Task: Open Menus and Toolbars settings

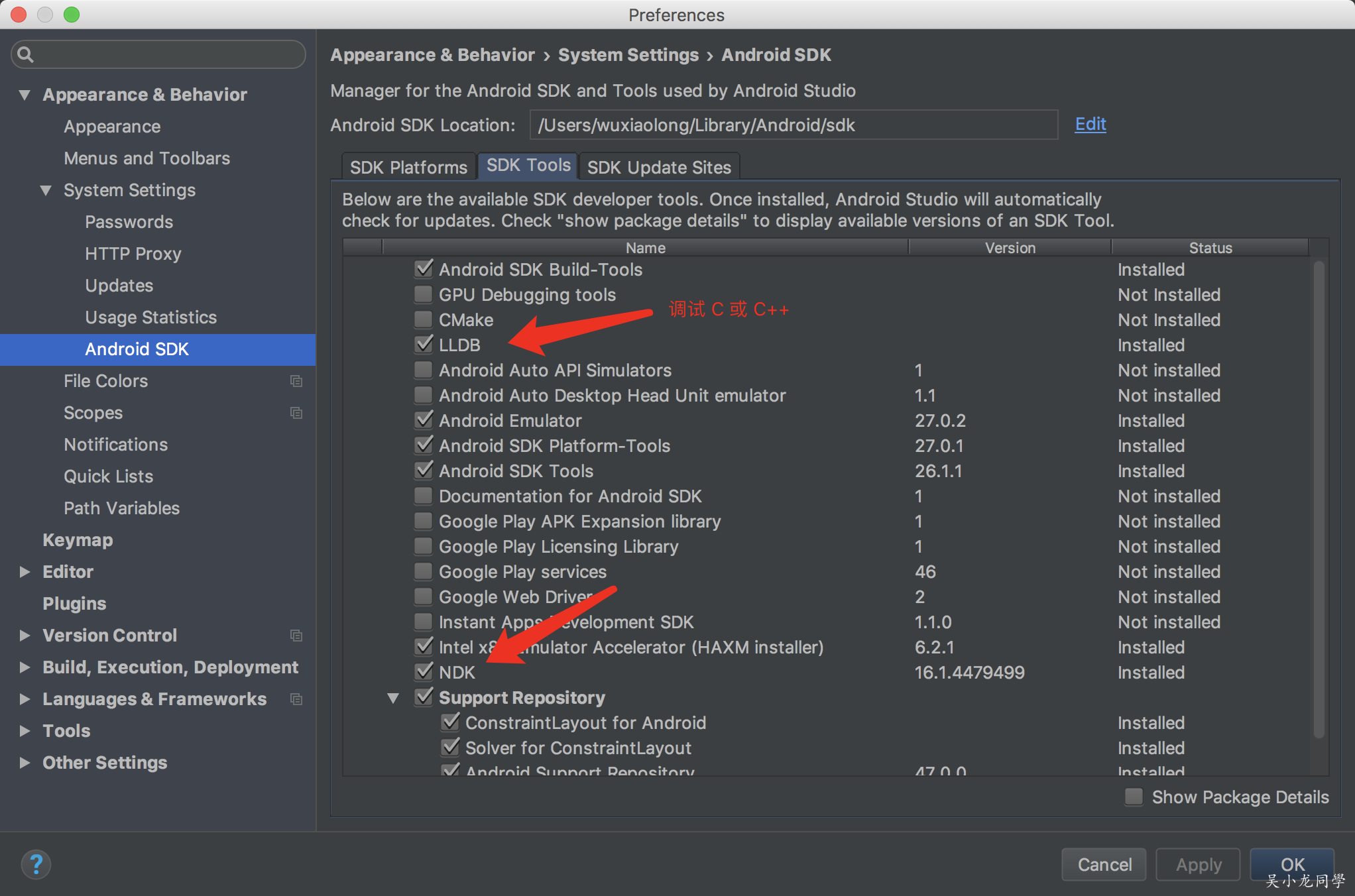Action: (x=147, y=158)
